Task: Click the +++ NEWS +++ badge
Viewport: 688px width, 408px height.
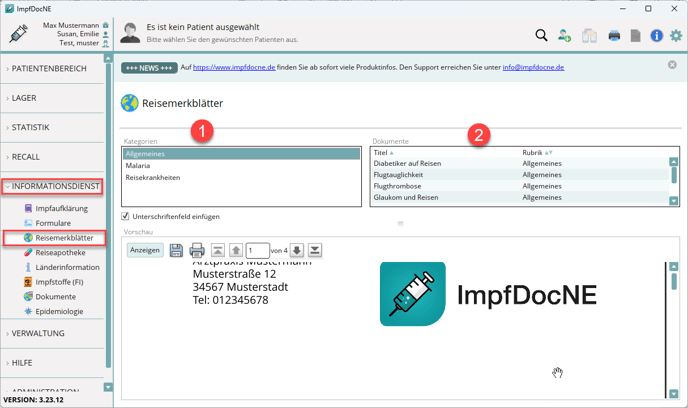Action: (149, 68)
